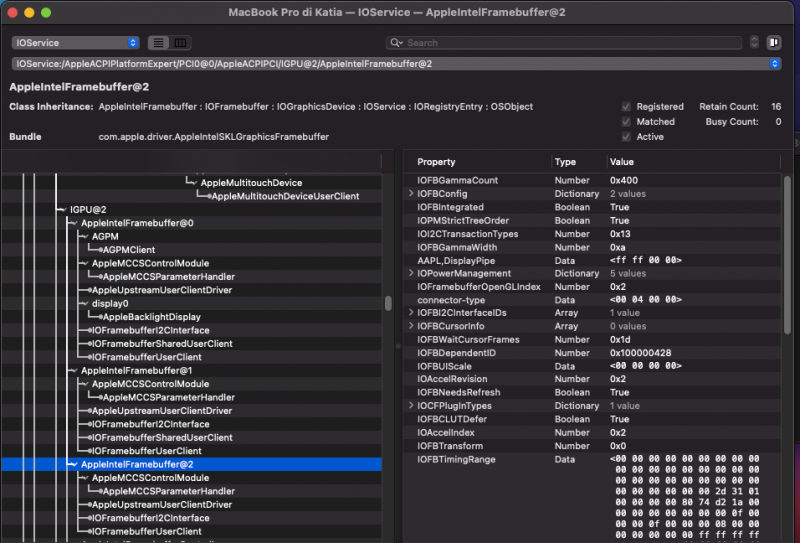Toggle the Matched checkbox
This screenshot has height=543, width=800.
click(x=626, y=122)
